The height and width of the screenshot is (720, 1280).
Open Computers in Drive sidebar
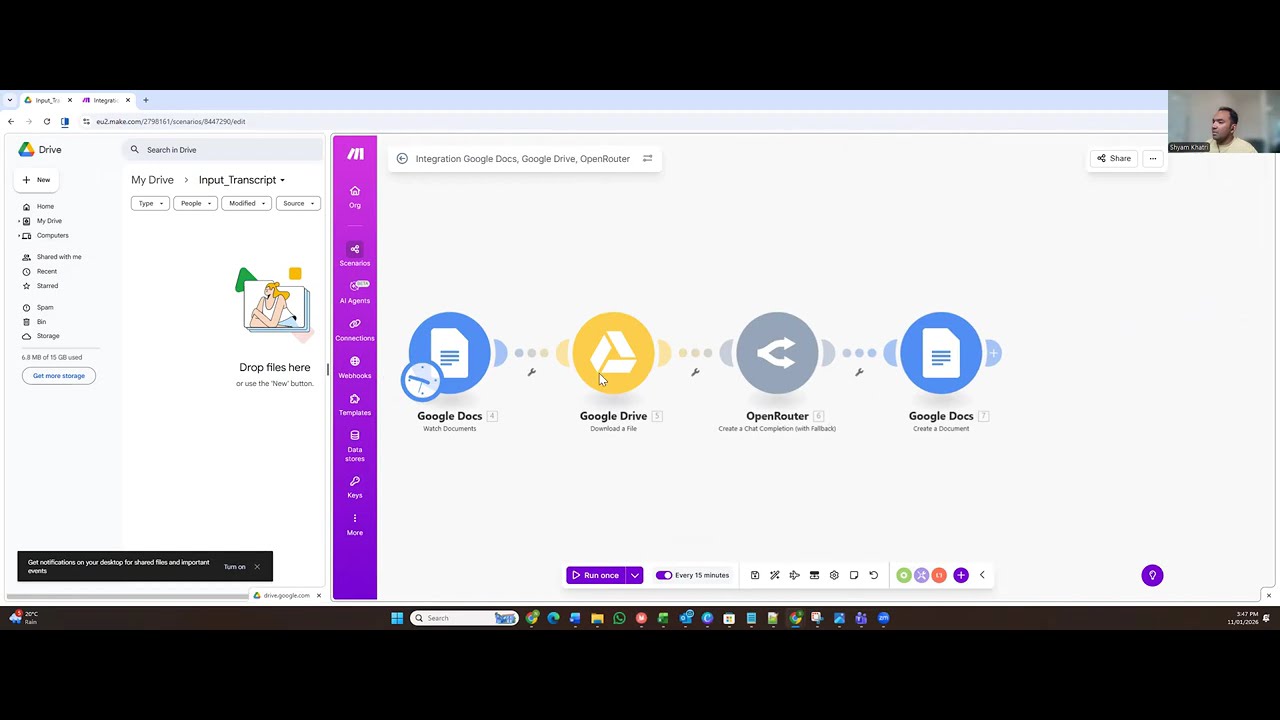pos(52,235)
